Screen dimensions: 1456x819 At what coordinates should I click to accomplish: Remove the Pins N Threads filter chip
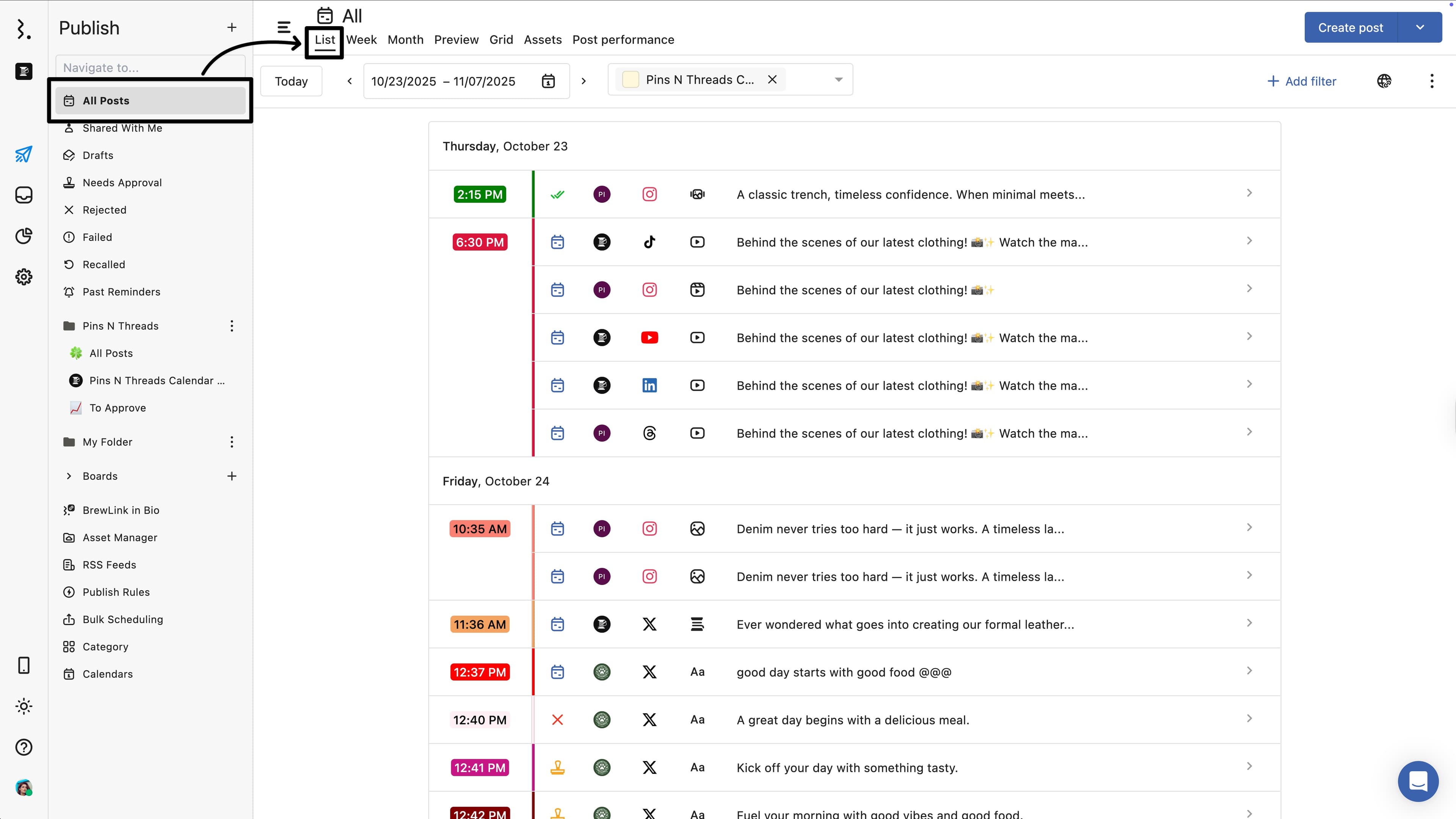click(x=772, y=80)
